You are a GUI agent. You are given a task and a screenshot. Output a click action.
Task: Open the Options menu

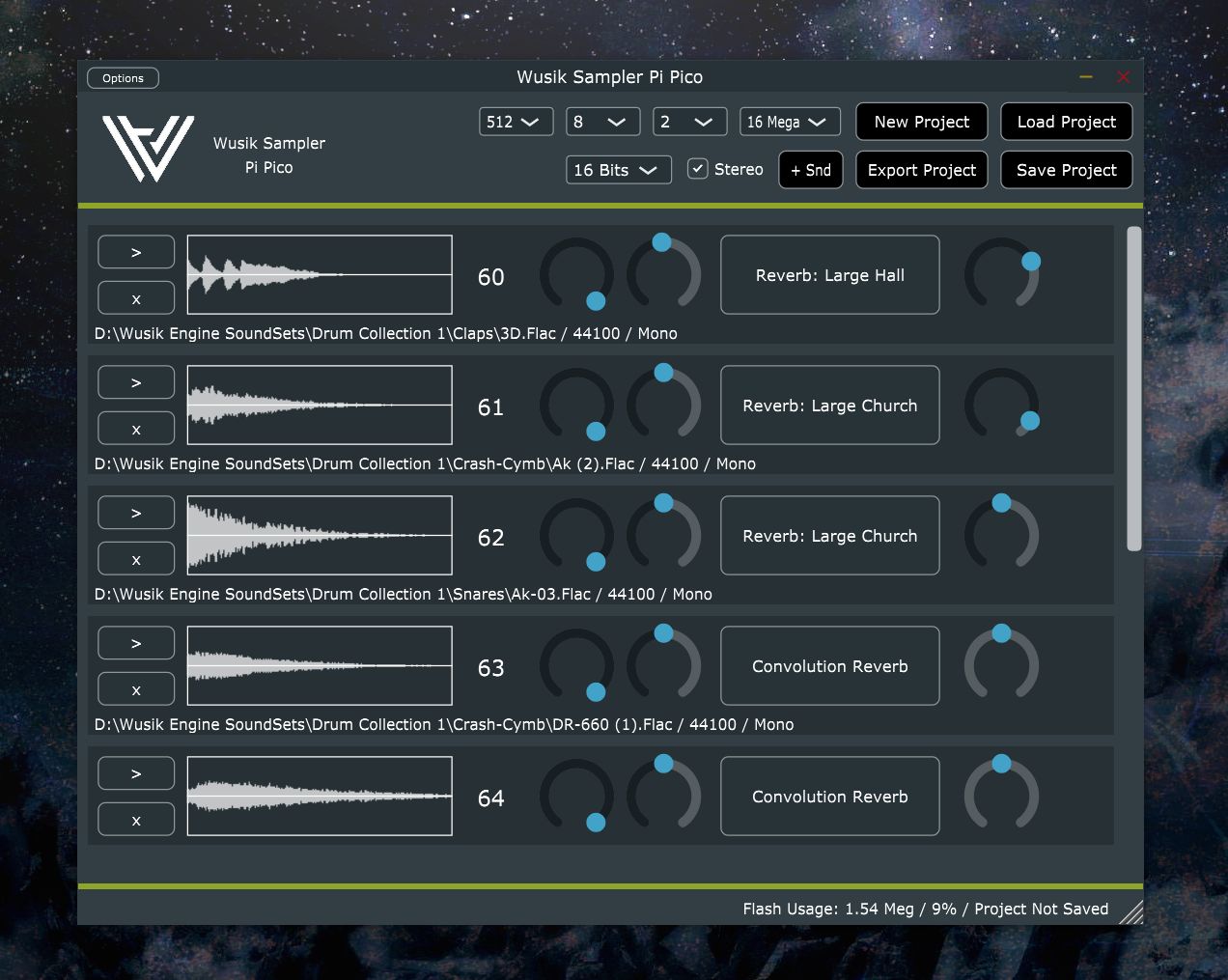(124, 78)
